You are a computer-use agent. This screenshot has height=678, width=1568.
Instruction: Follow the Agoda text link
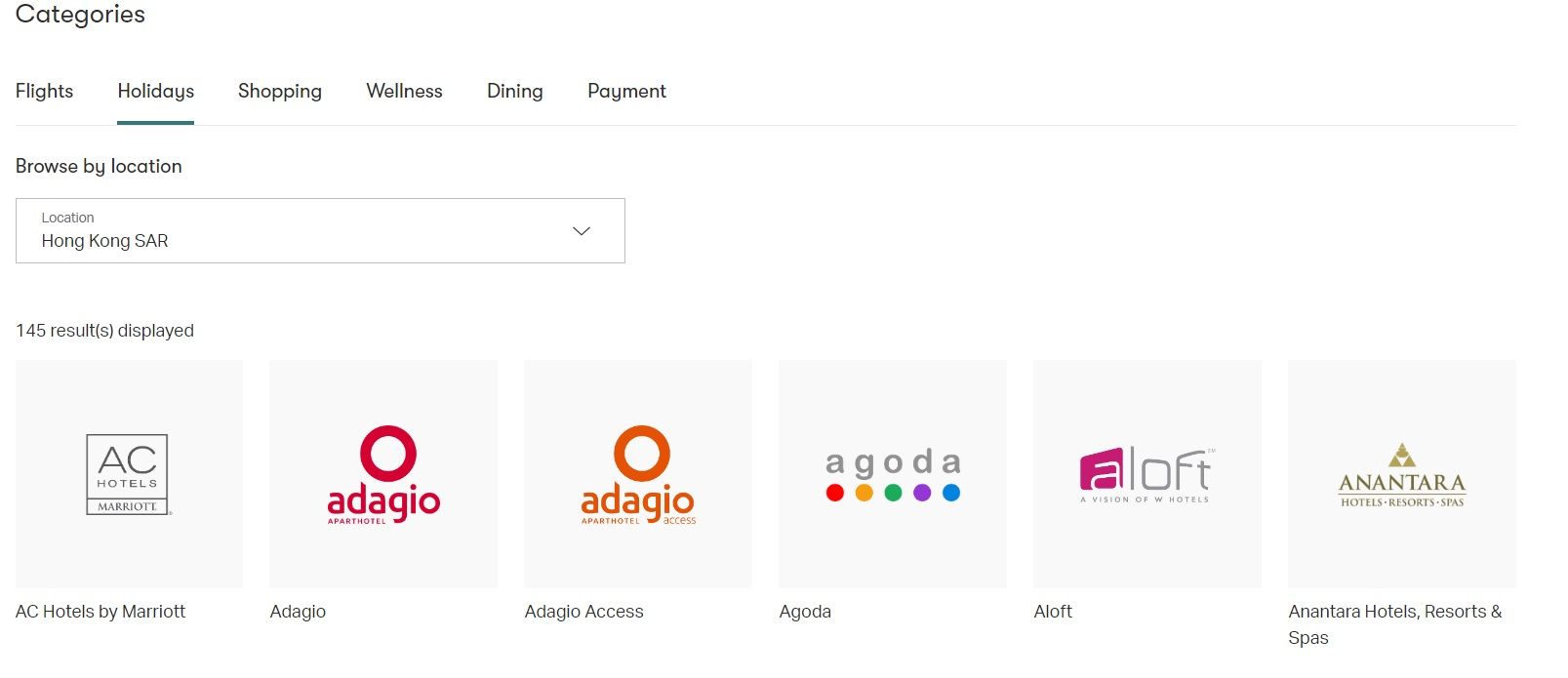(805, 612)
